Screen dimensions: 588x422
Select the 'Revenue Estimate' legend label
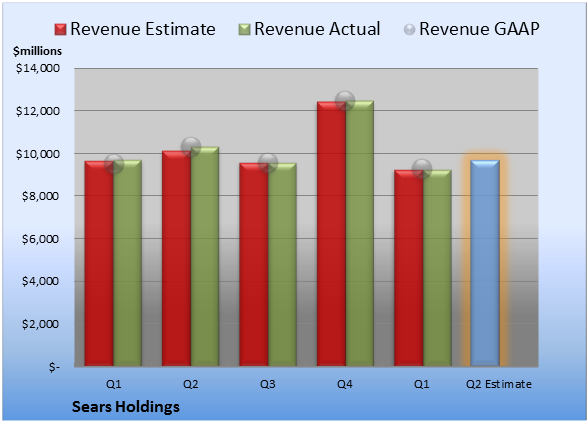pos(143,29)
